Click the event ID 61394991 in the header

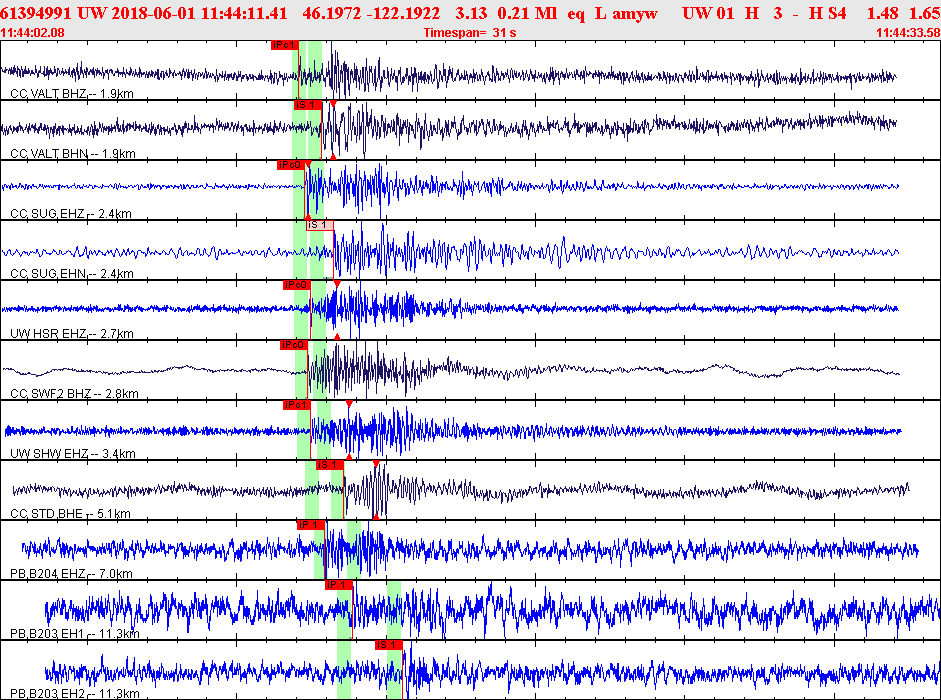(36, 13)
